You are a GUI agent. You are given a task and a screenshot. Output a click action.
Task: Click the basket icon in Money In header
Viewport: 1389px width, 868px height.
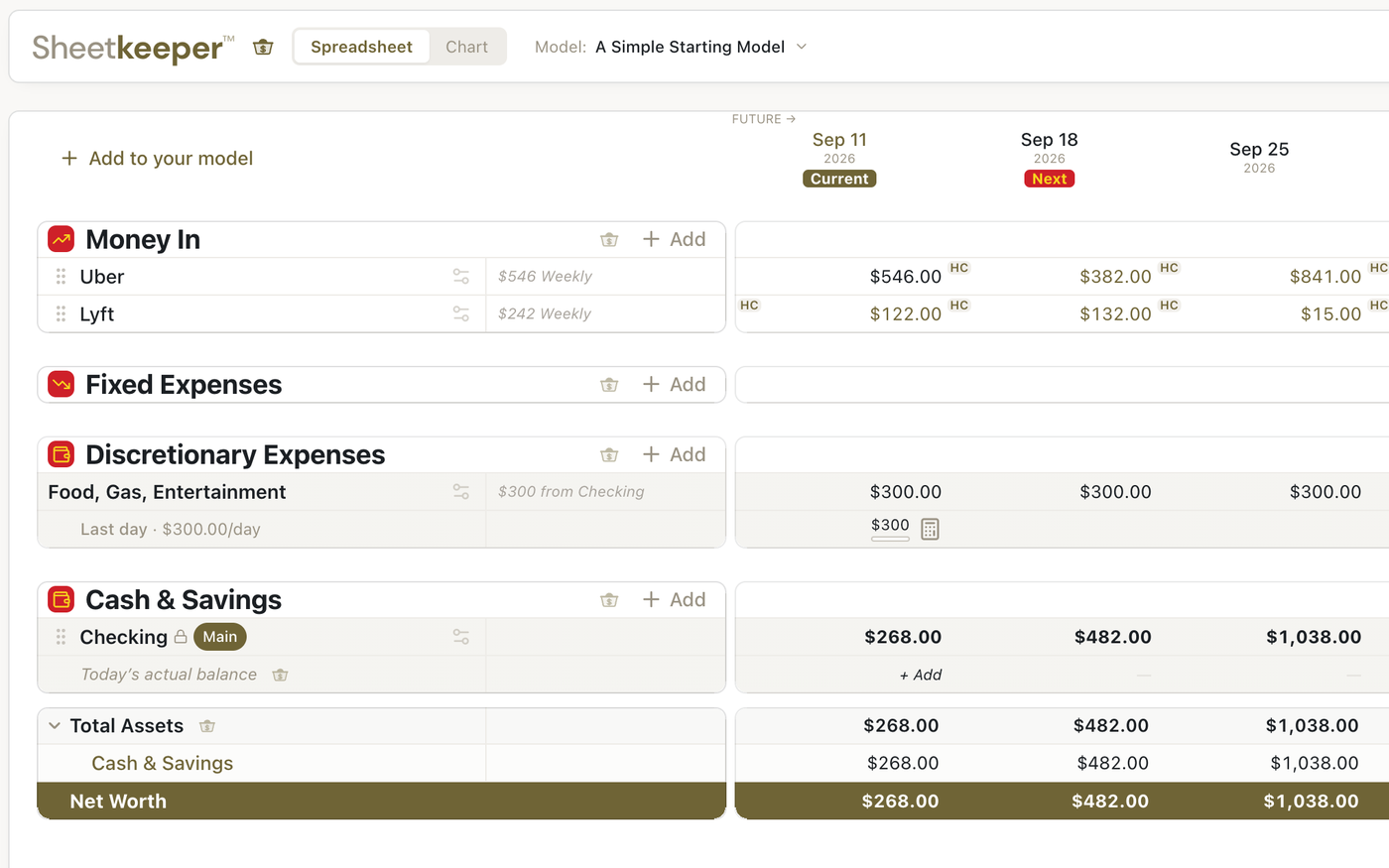[609, 239]
